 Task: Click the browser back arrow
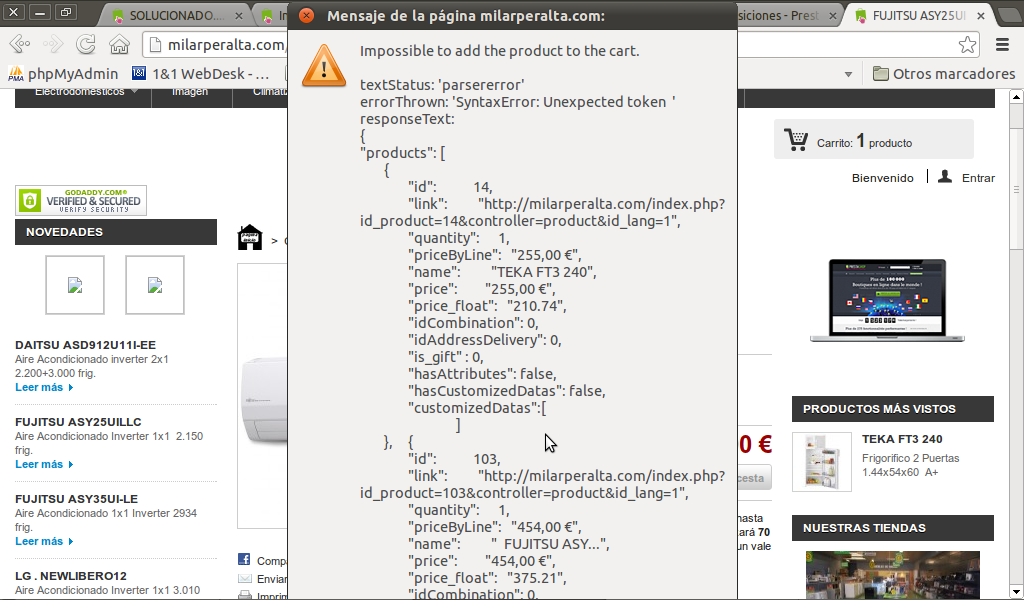[20, 44]
